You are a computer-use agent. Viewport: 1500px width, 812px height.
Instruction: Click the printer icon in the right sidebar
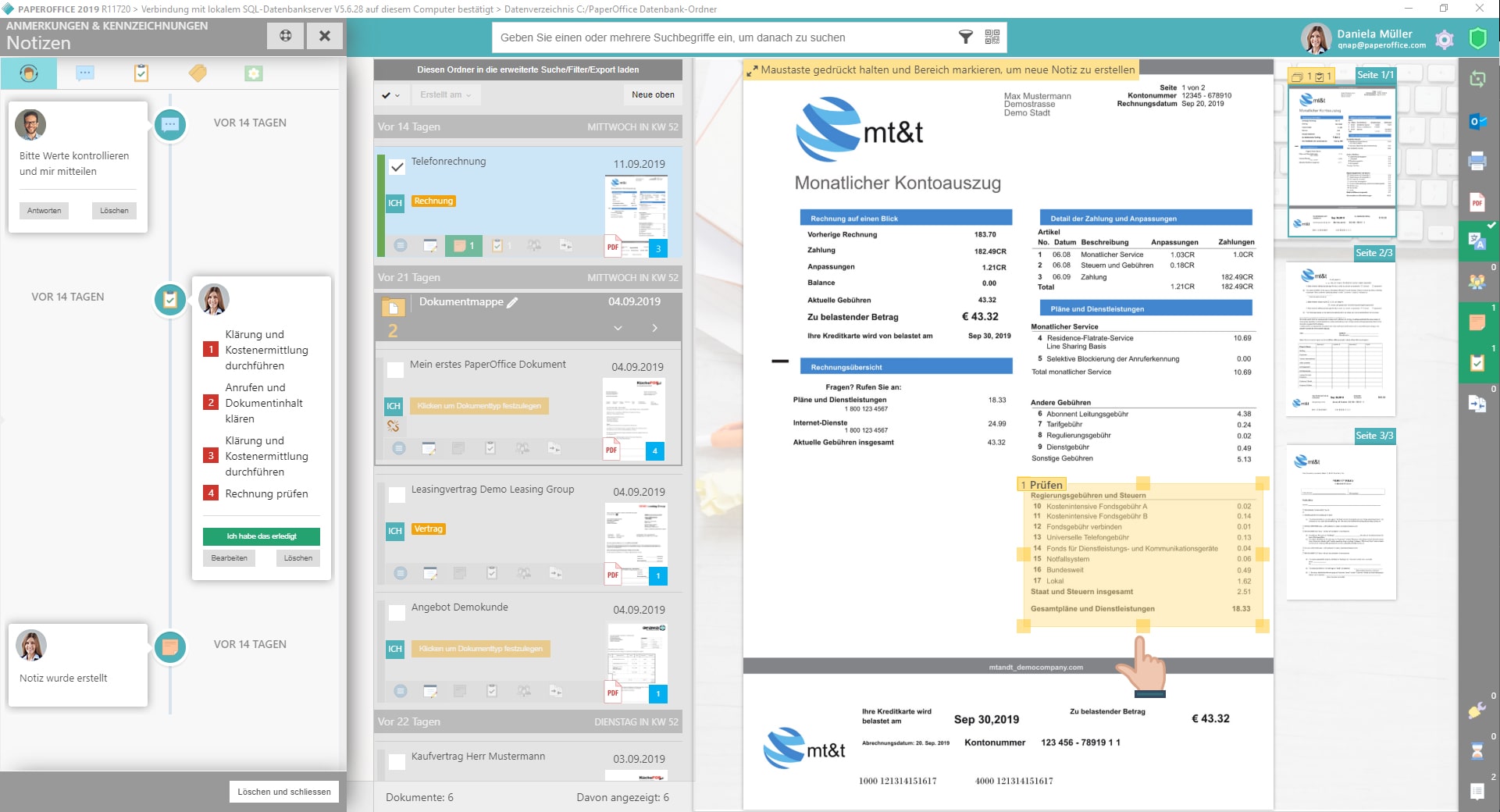click(x=1477, y=162)
